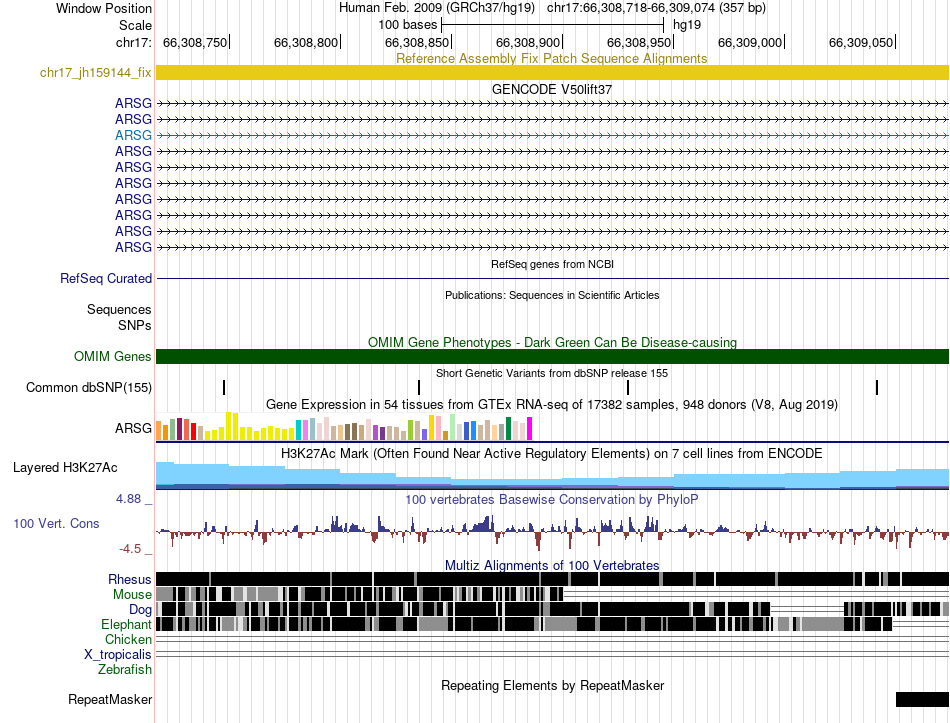Image resolution: width=950 pixels, height=723 pixels.
Task: Click the 100 bases scale bar
Action: [x=553, y=25]
